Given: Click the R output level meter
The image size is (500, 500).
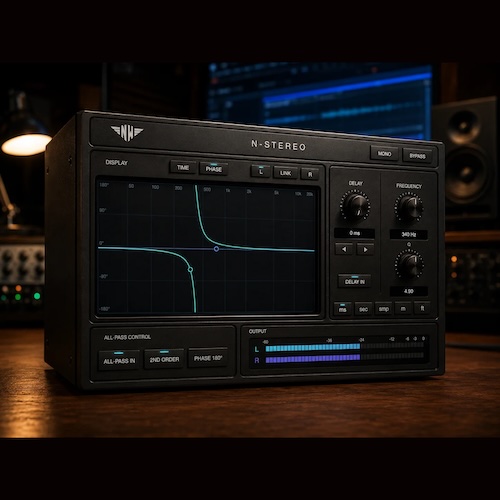Looking at the screenshot, I should point(345,358).
